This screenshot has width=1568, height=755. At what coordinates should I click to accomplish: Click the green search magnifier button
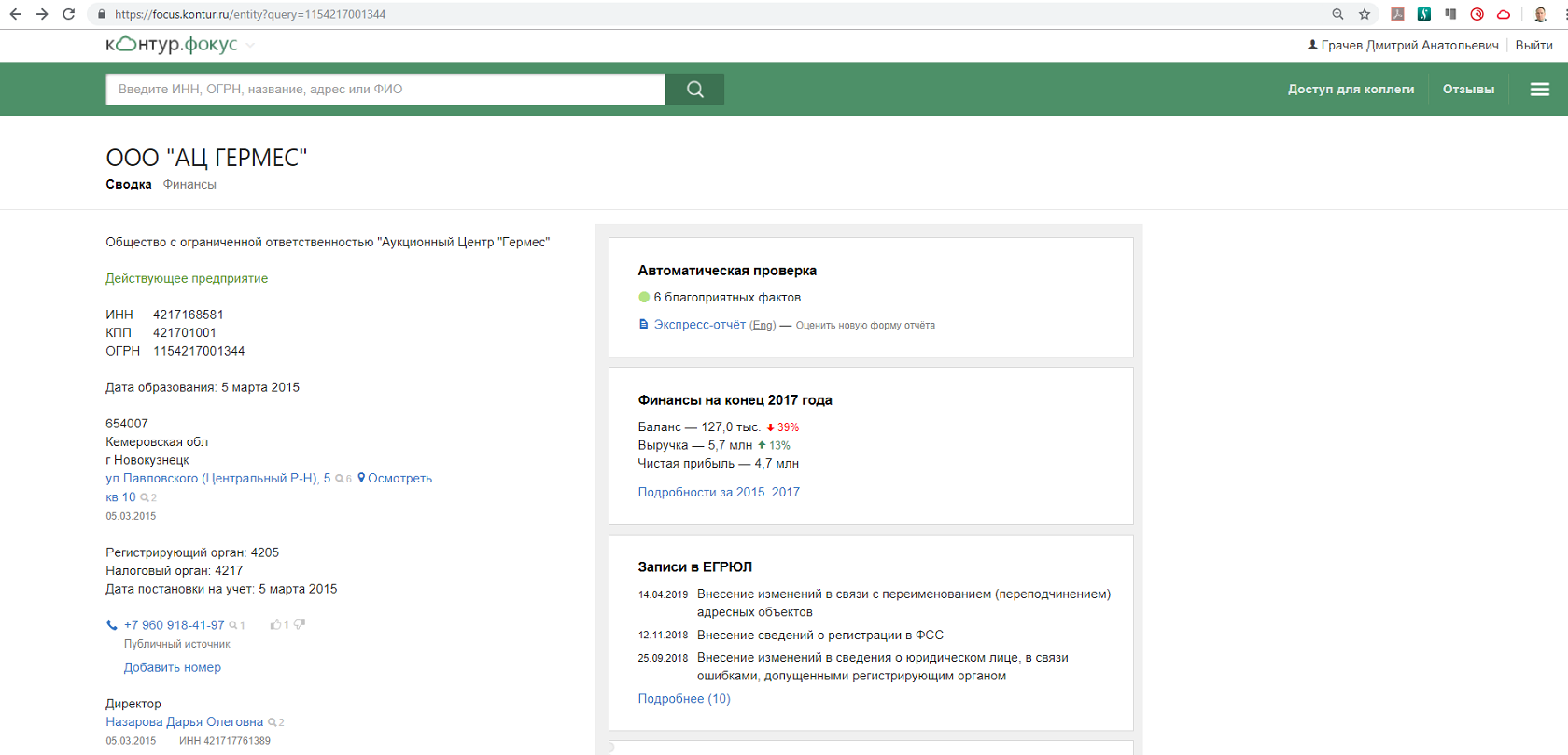[x=694, y=90]
